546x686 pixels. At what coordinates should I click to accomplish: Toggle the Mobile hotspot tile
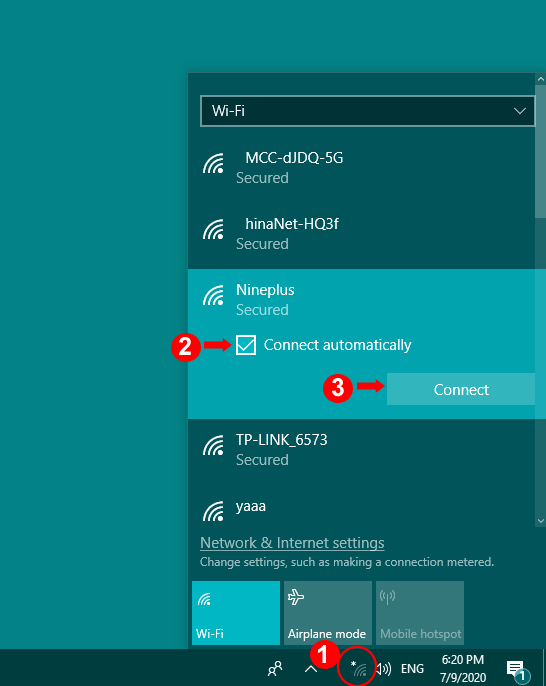[x=420, y=613]
